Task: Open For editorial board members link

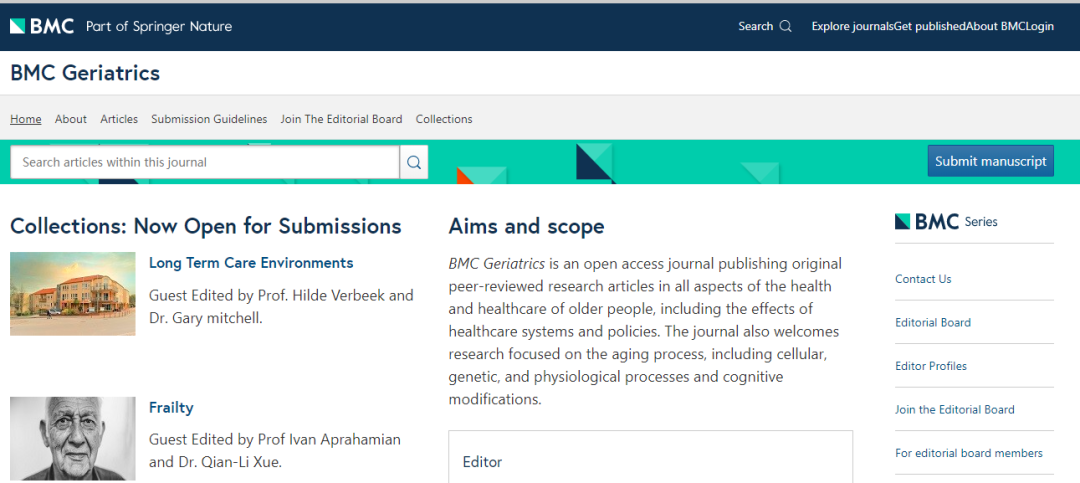Action: point(969,453)
